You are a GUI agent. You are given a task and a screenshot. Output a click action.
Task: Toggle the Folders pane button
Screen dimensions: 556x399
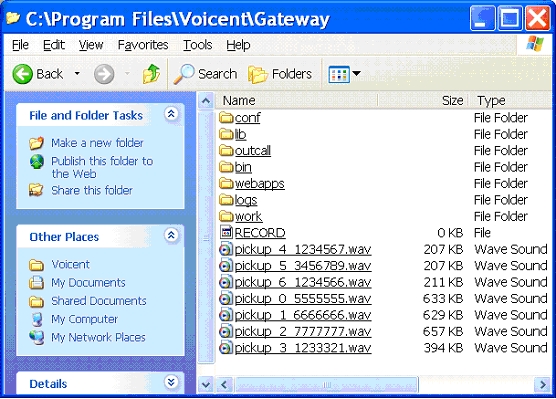pos(280,74)
